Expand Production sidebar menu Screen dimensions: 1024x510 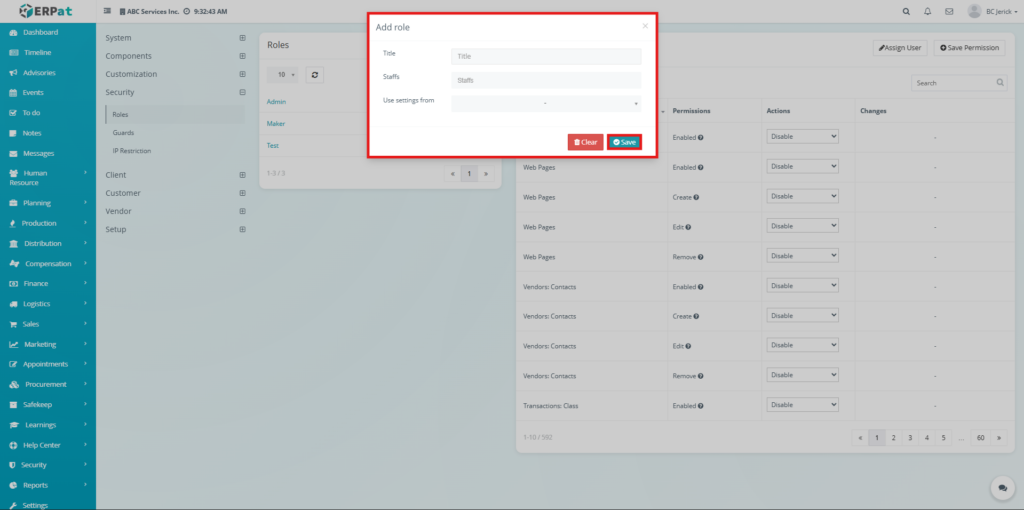click(48, 223)
